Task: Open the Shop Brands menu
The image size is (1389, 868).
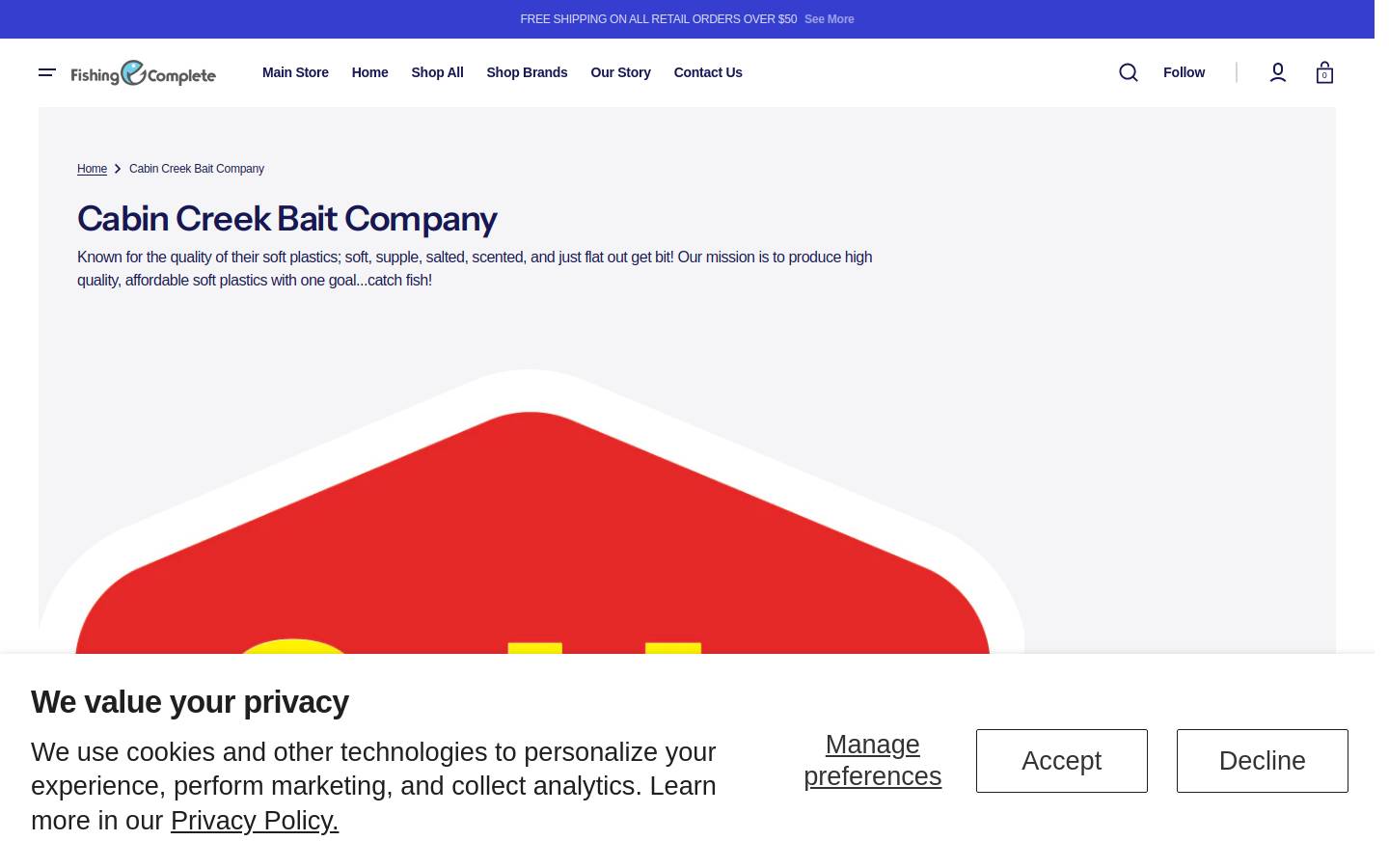Action: coord(527,72)
